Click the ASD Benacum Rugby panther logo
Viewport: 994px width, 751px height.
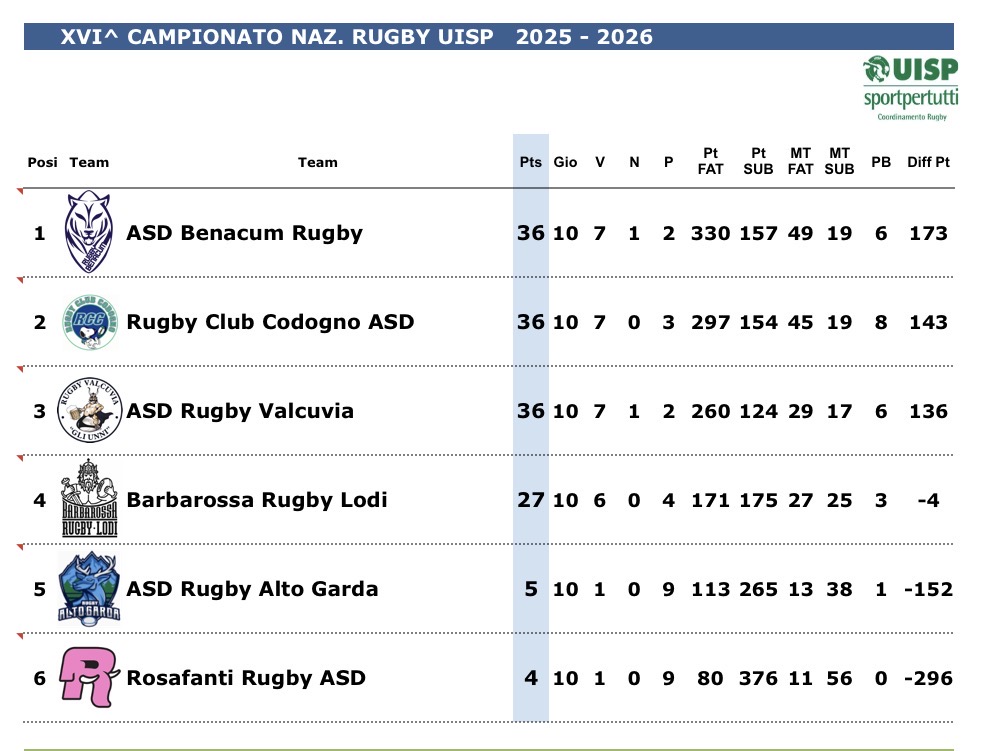tap(88, 232)
